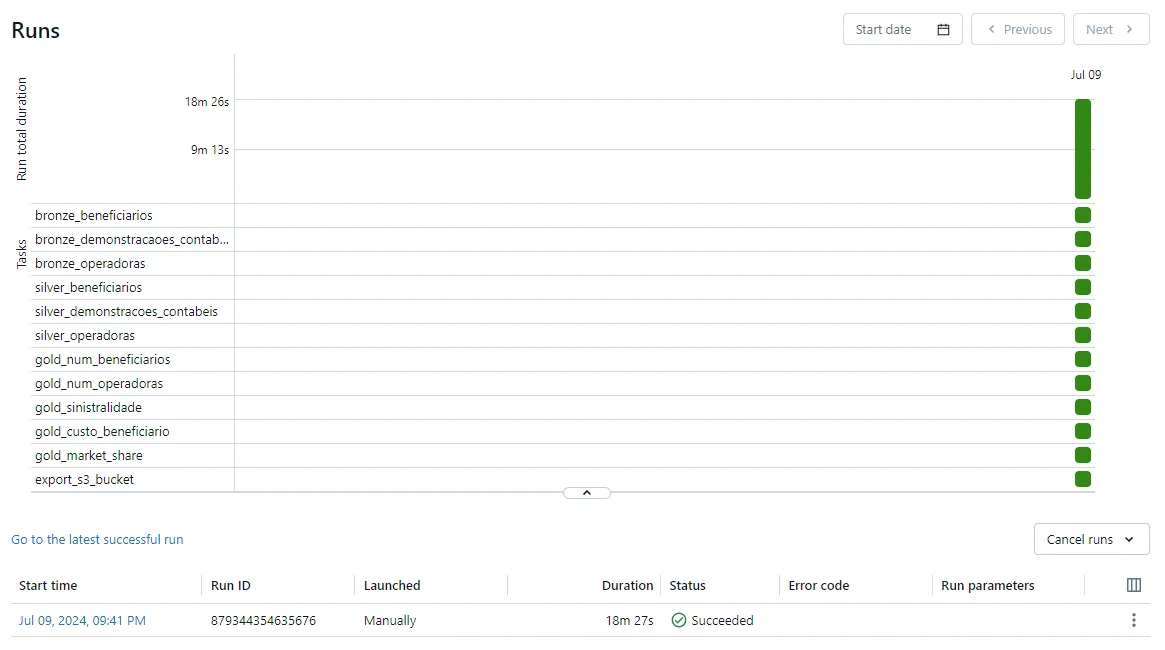Click the green Succeeded check icon

(x=678, y=620)
